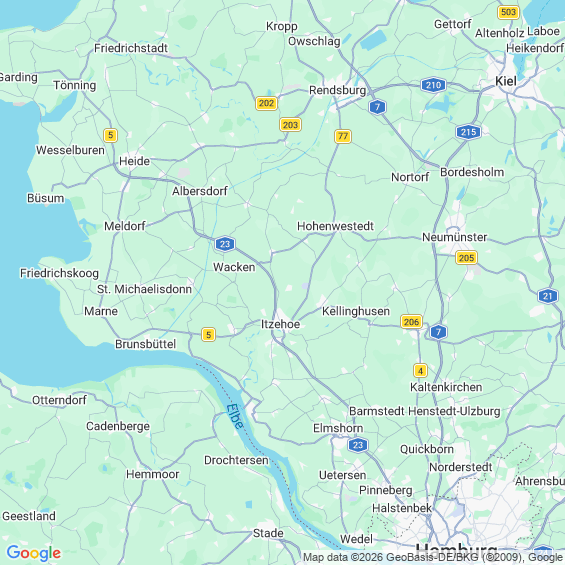565x565 pixels.
Task: Select the Itzehoe town label
Action: [280, 324]
